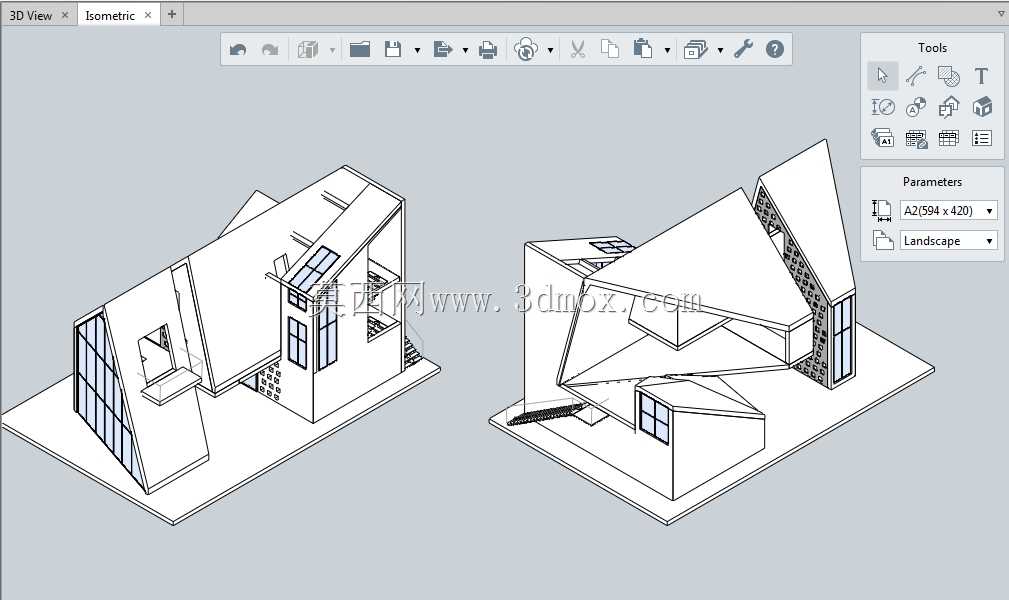Select the Text tool

(x=981, y=76)
